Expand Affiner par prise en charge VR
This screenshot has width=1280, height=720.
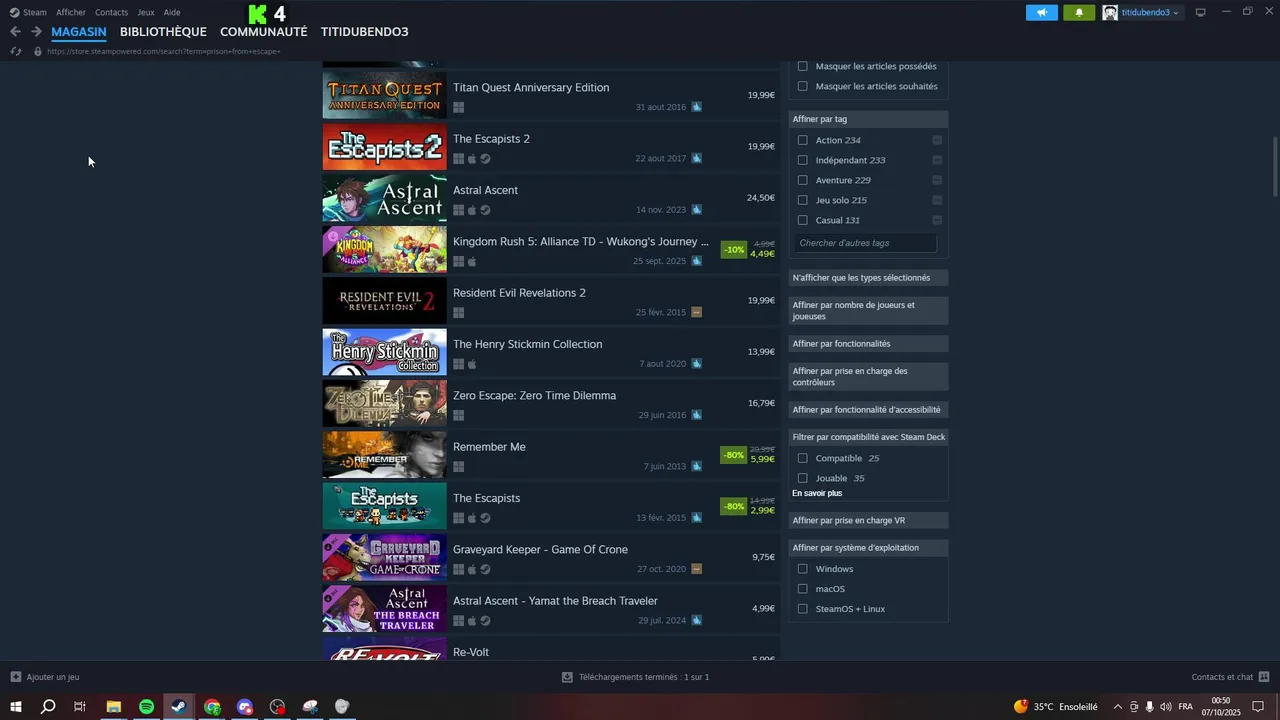point(868,521)
